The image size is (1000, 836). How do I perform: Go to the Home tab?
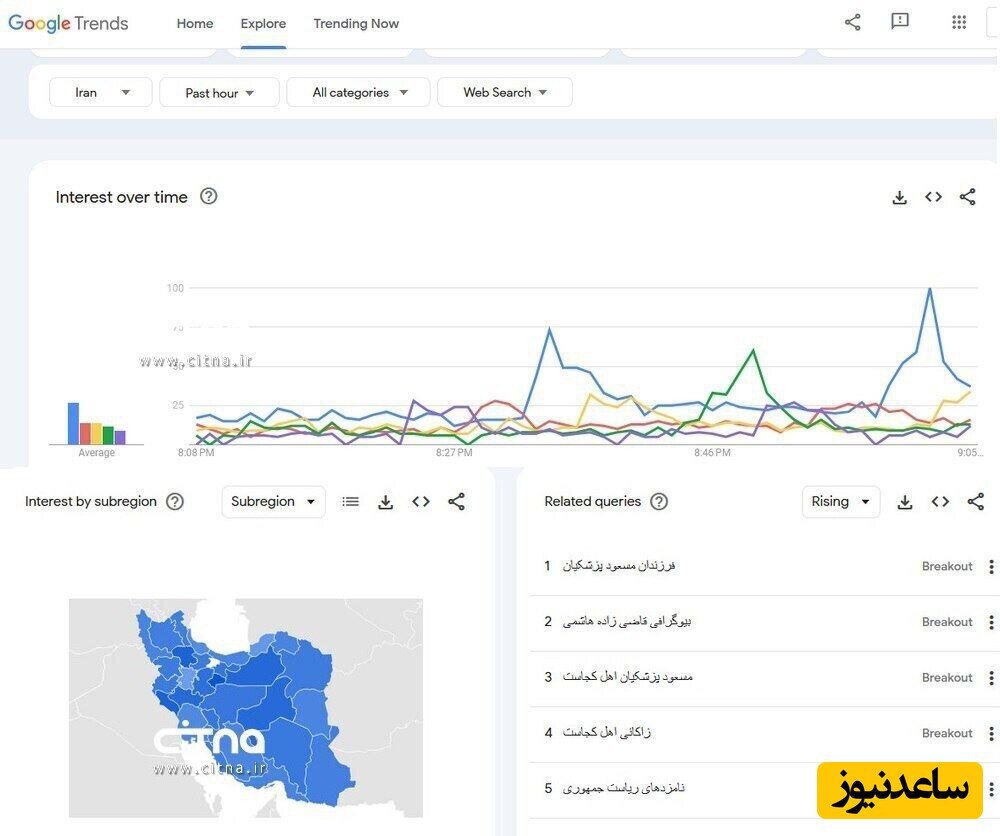195,24
